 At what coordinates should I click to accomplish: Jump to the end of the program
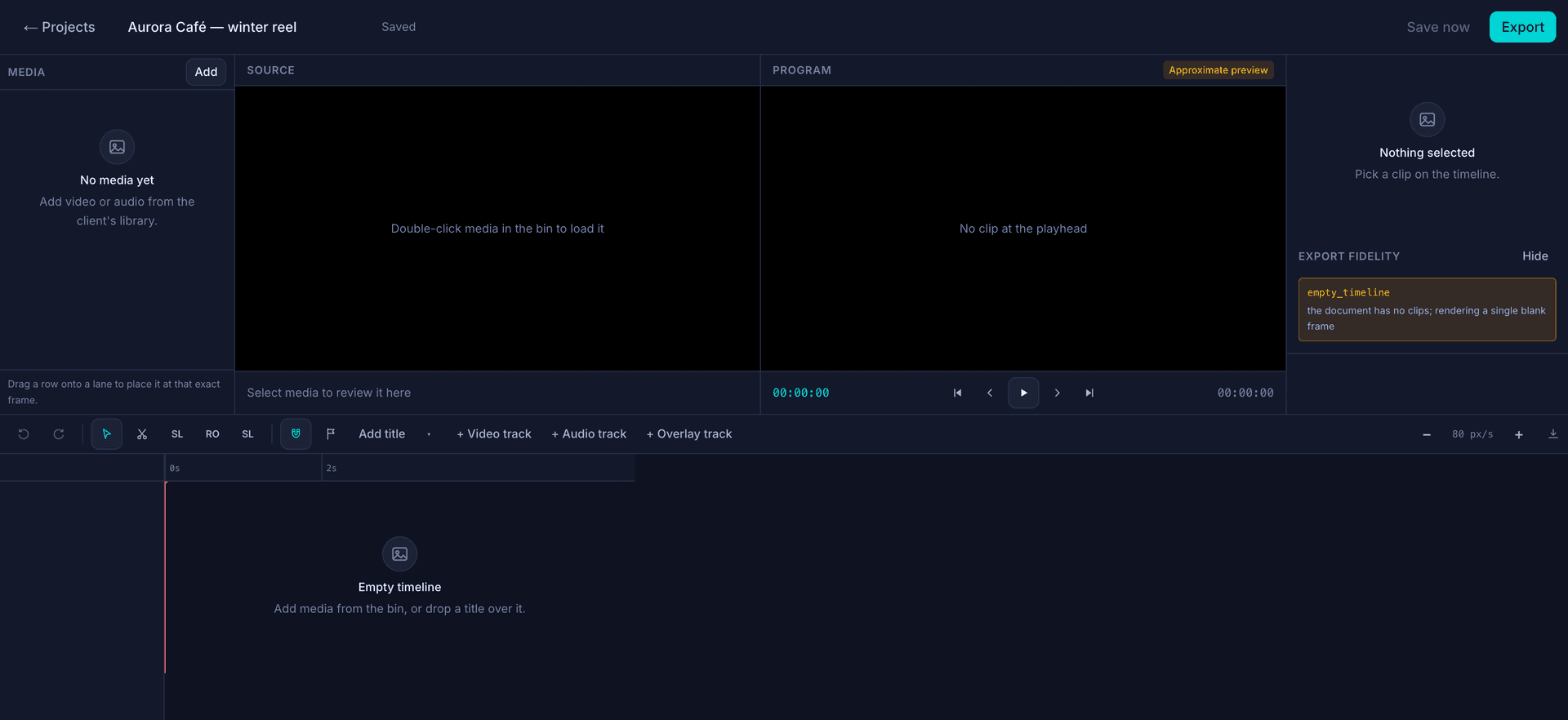coord(1089,393)
